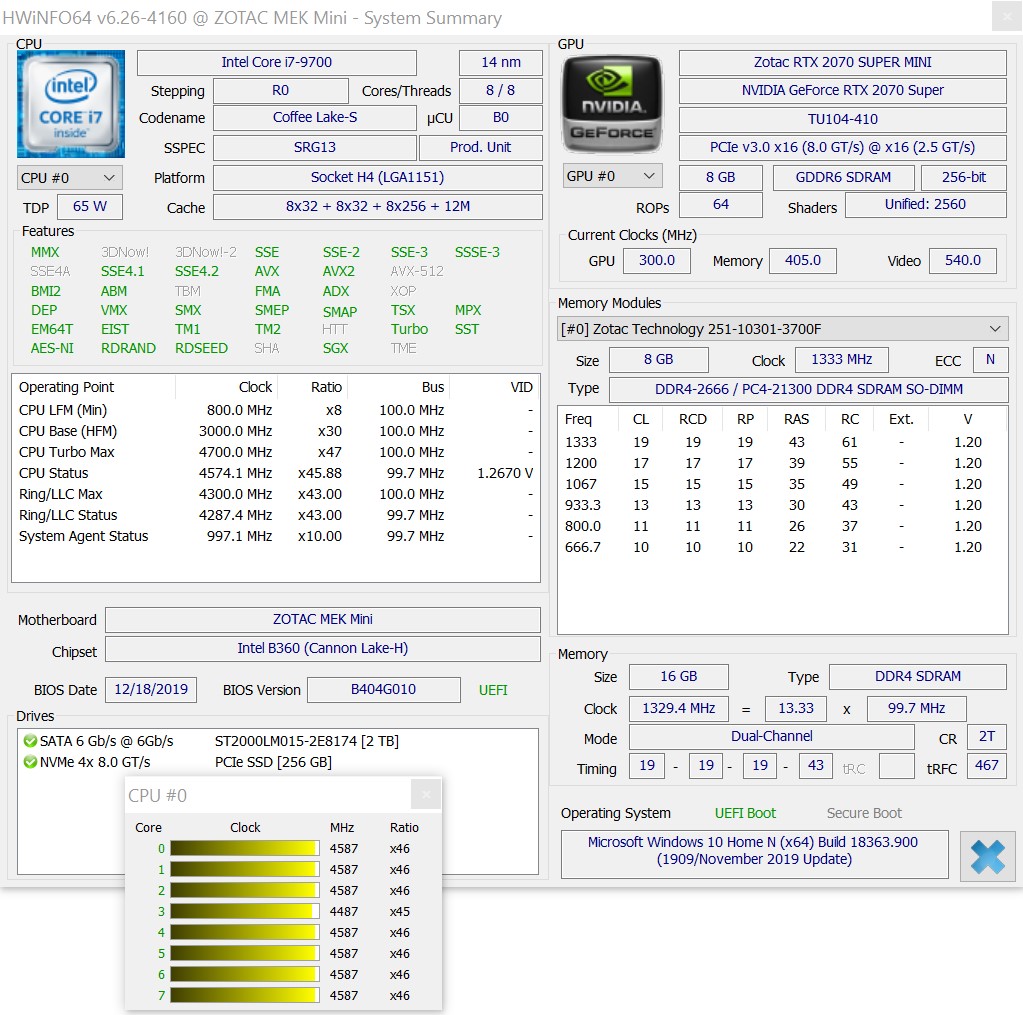This screenshot has width=1023, height=1015.
Task: Click the Unified: 2560 shaders value
Action: click(925, 205)
